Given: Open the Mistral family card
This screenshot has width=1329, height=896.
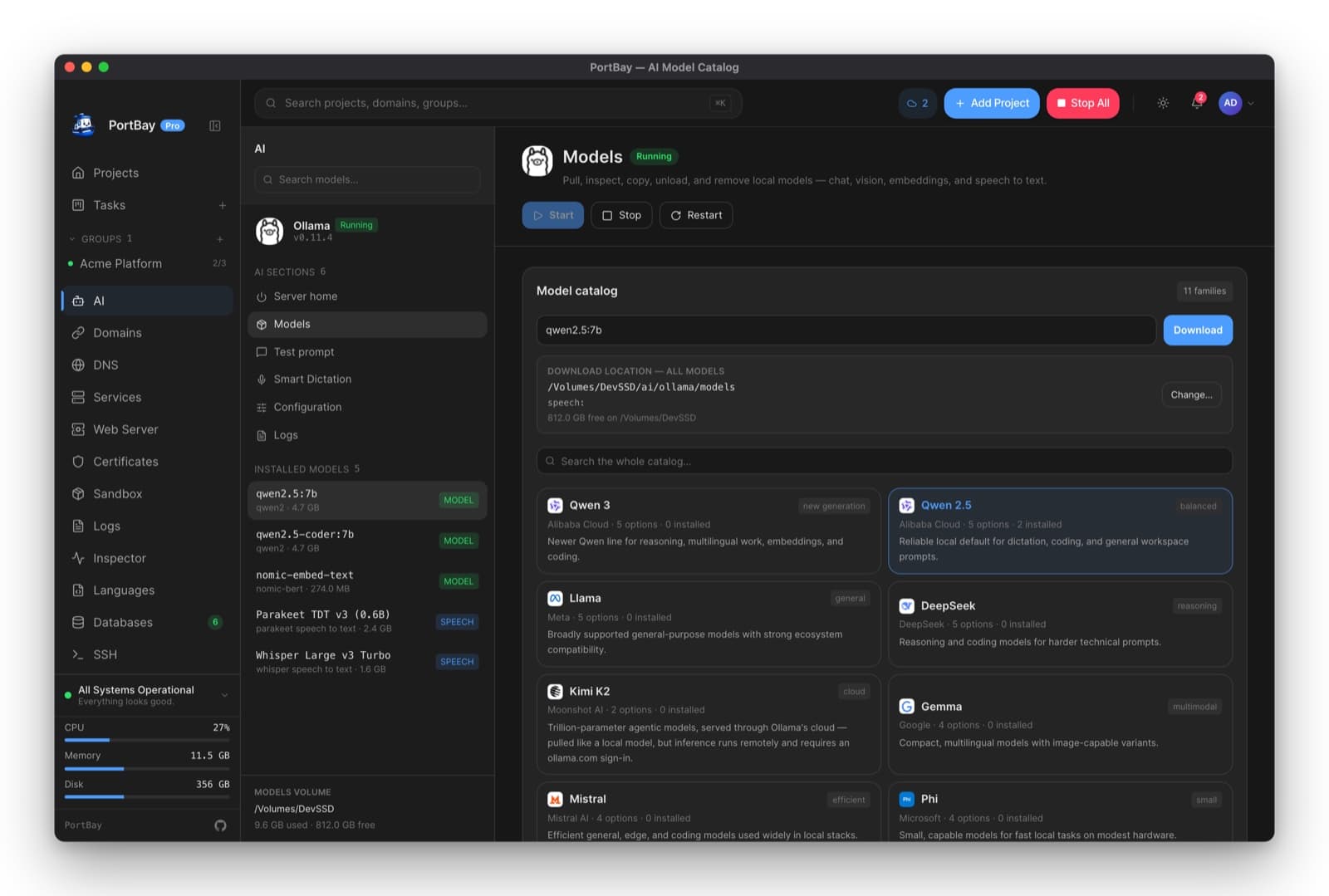Looking at the screenshot, I should click(709, 812).
